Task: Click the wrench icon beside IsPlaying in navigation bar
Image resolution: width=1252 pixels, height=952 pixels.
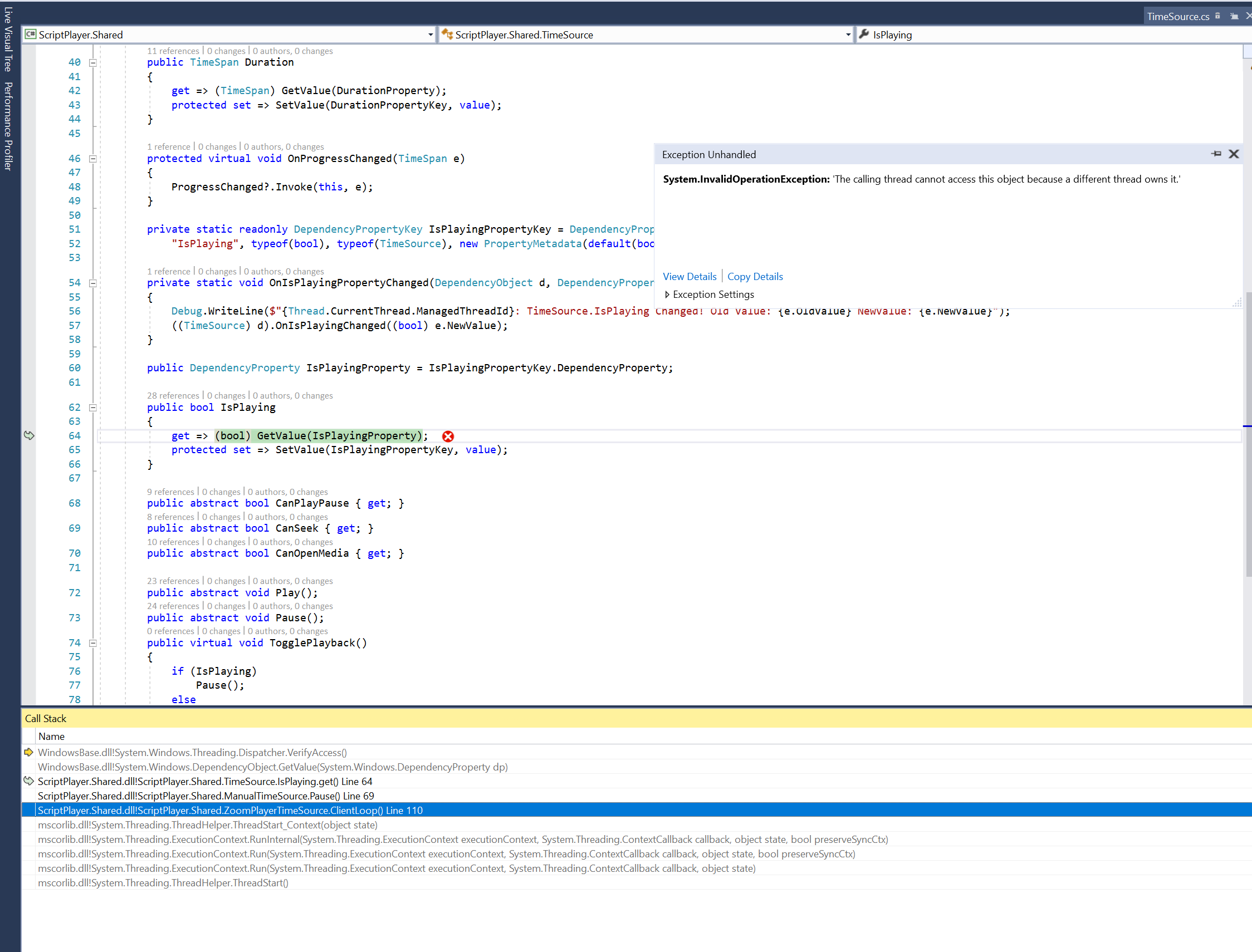Action: point(863,35)
